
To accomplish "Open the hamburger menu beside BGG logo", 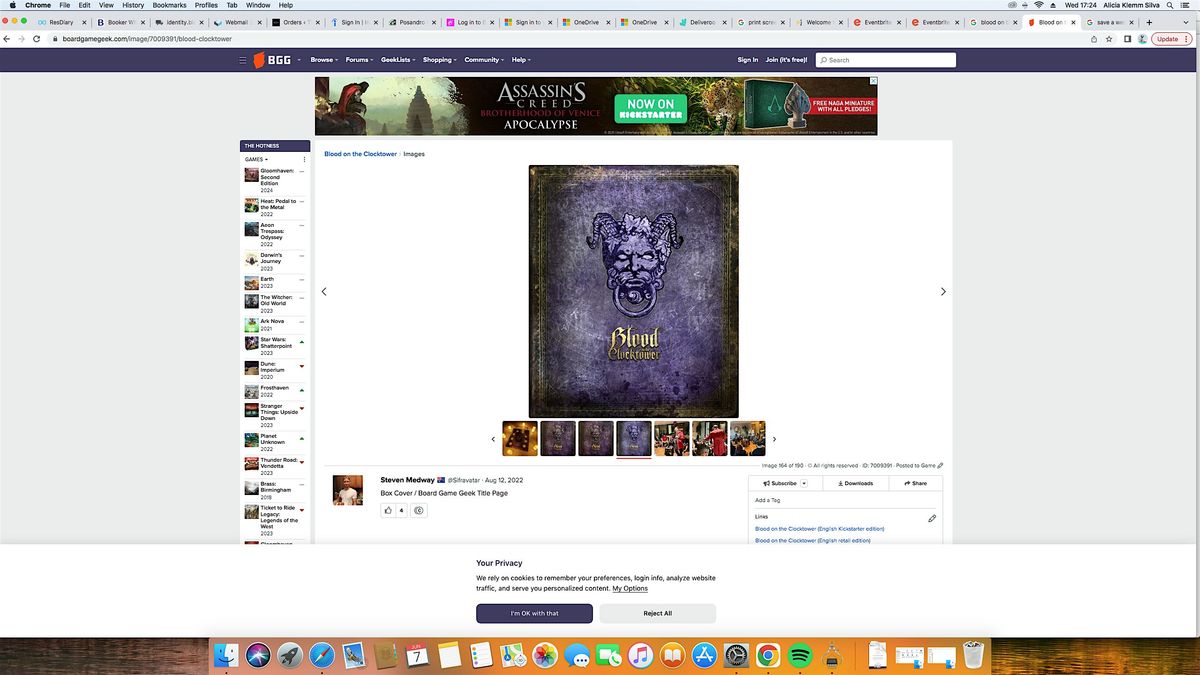I will (x=242, y=60).
